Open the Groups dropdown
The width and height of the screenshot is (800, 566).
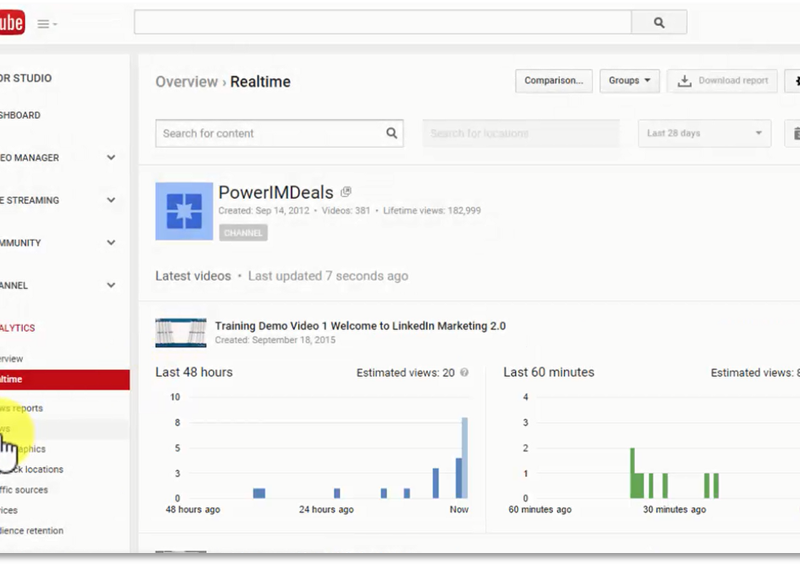[x=630, y=81]
